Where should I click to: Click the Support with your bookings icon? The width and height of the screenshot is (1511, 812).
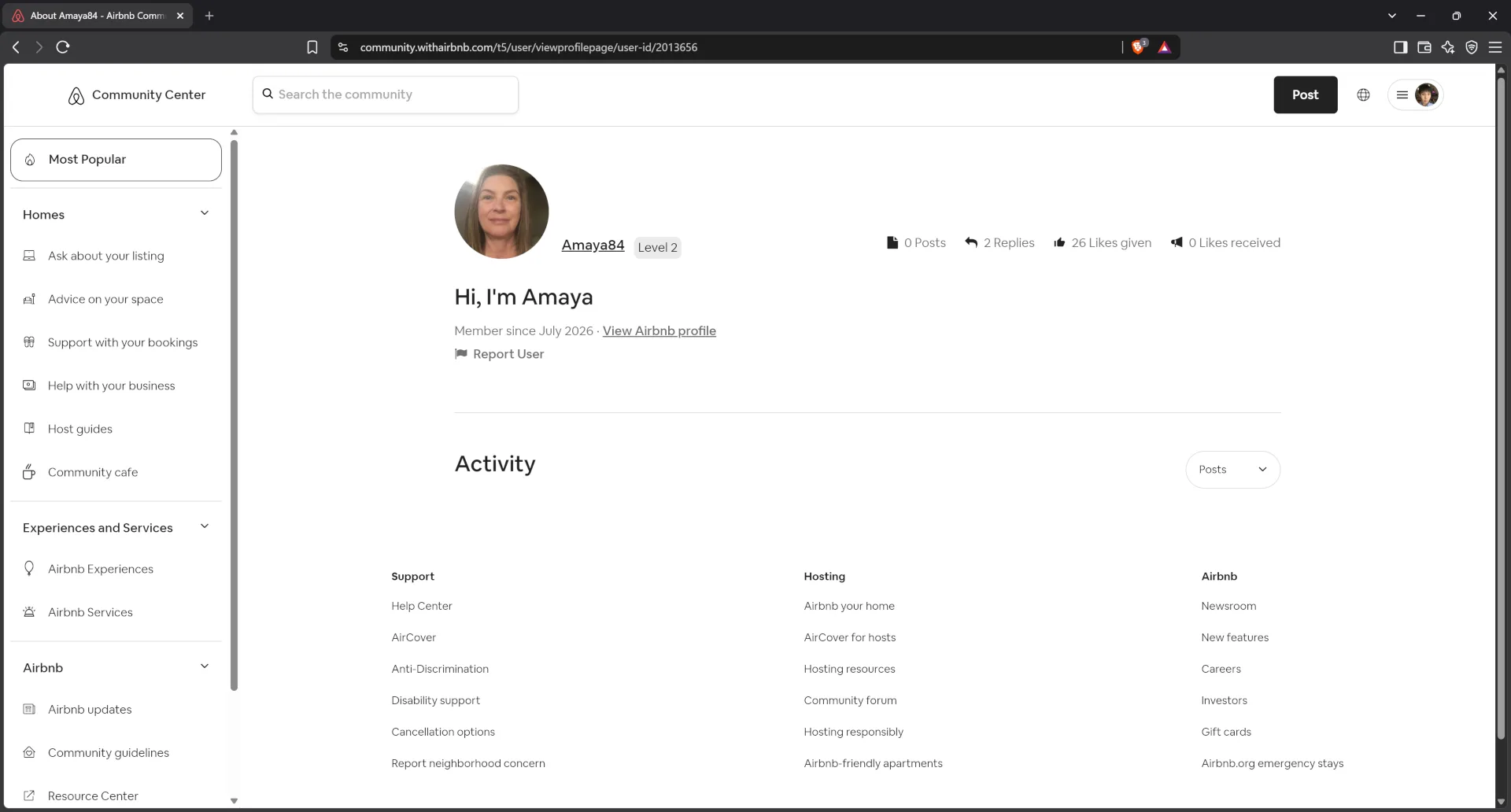click(29, 341)
